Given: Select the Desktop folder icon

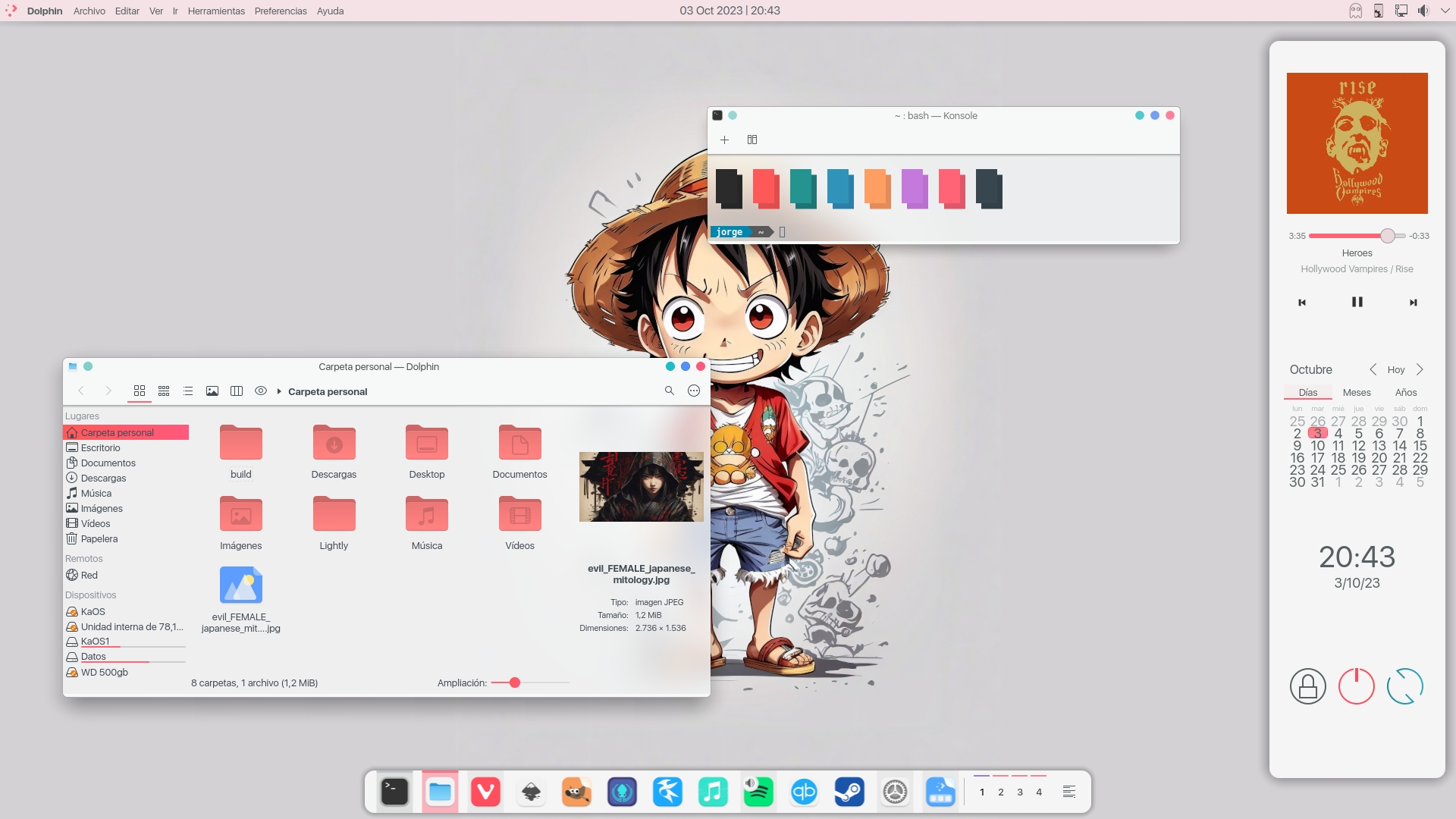Looking at the screenshot, I should point(427,443).
